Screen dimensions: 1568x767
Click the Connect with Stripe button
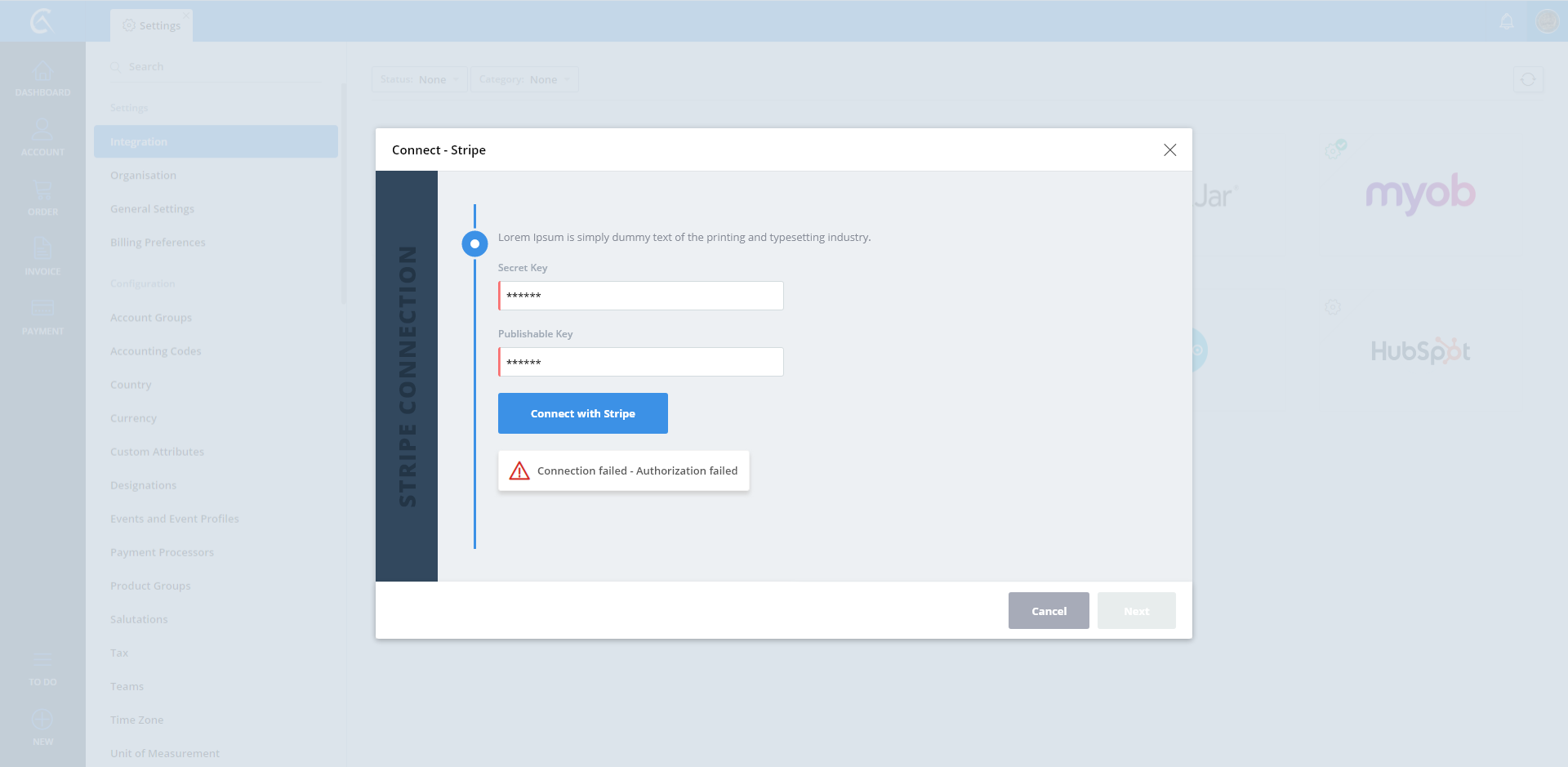[x=583, y=413]
